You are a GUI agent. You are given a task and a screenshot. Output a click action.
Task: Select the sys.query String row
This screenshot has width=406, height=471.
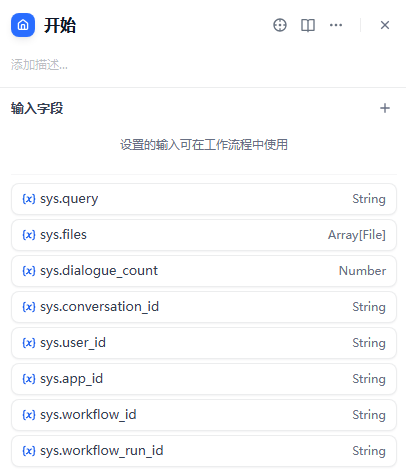coord(204,199)
